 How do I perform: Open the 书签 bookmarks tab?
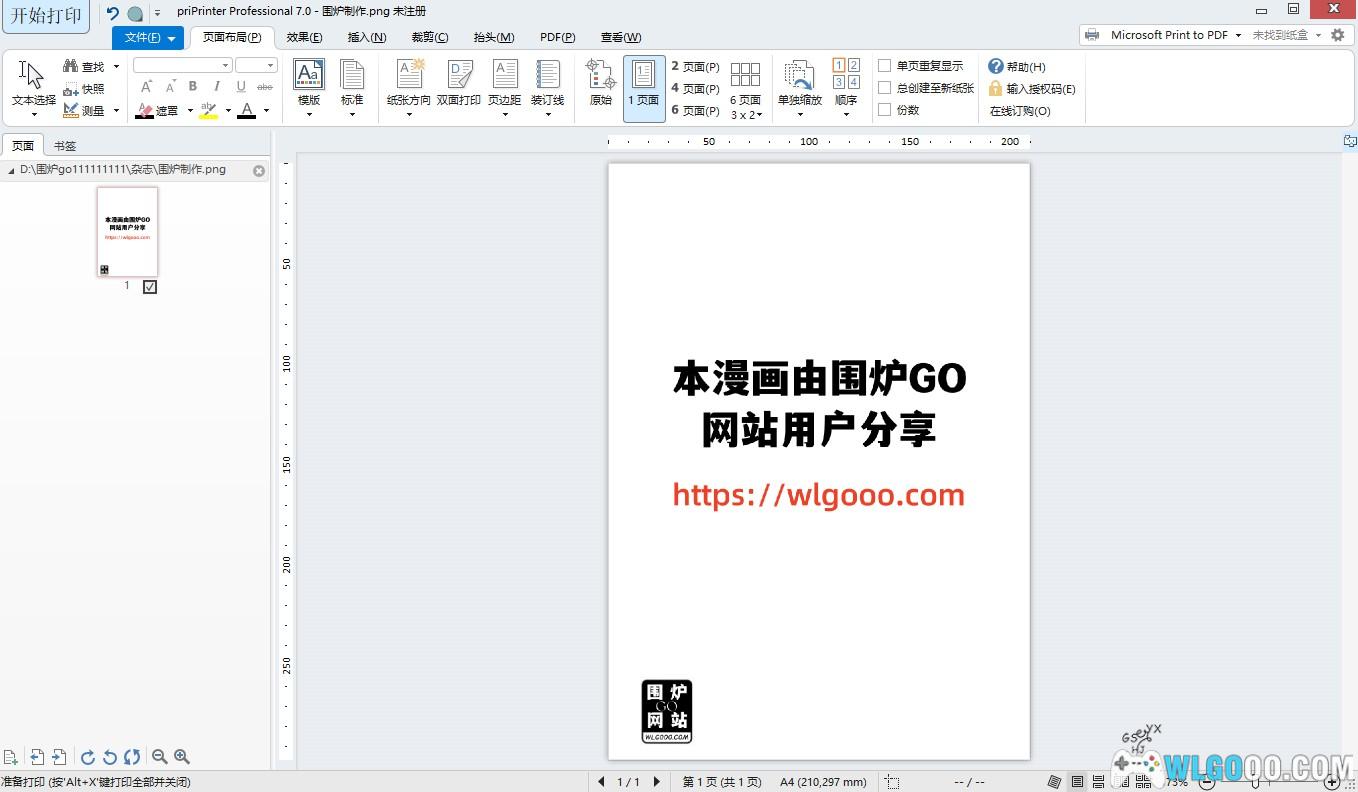point(65,146)
